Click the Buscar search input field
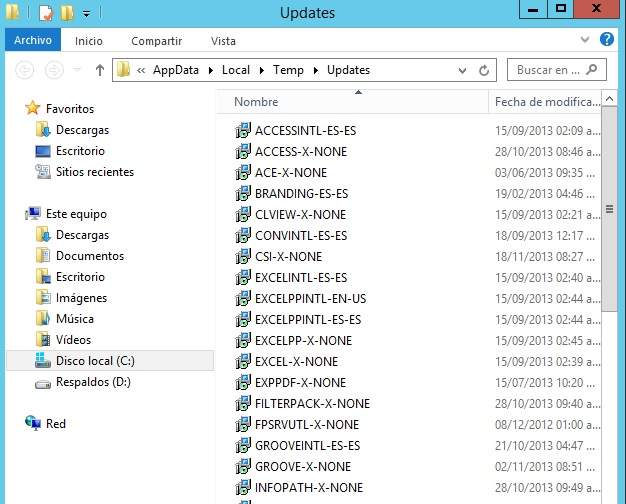Image resolution: width=626 pixels, height=504 pixels. pyautogui.click(x=548, y=70)
